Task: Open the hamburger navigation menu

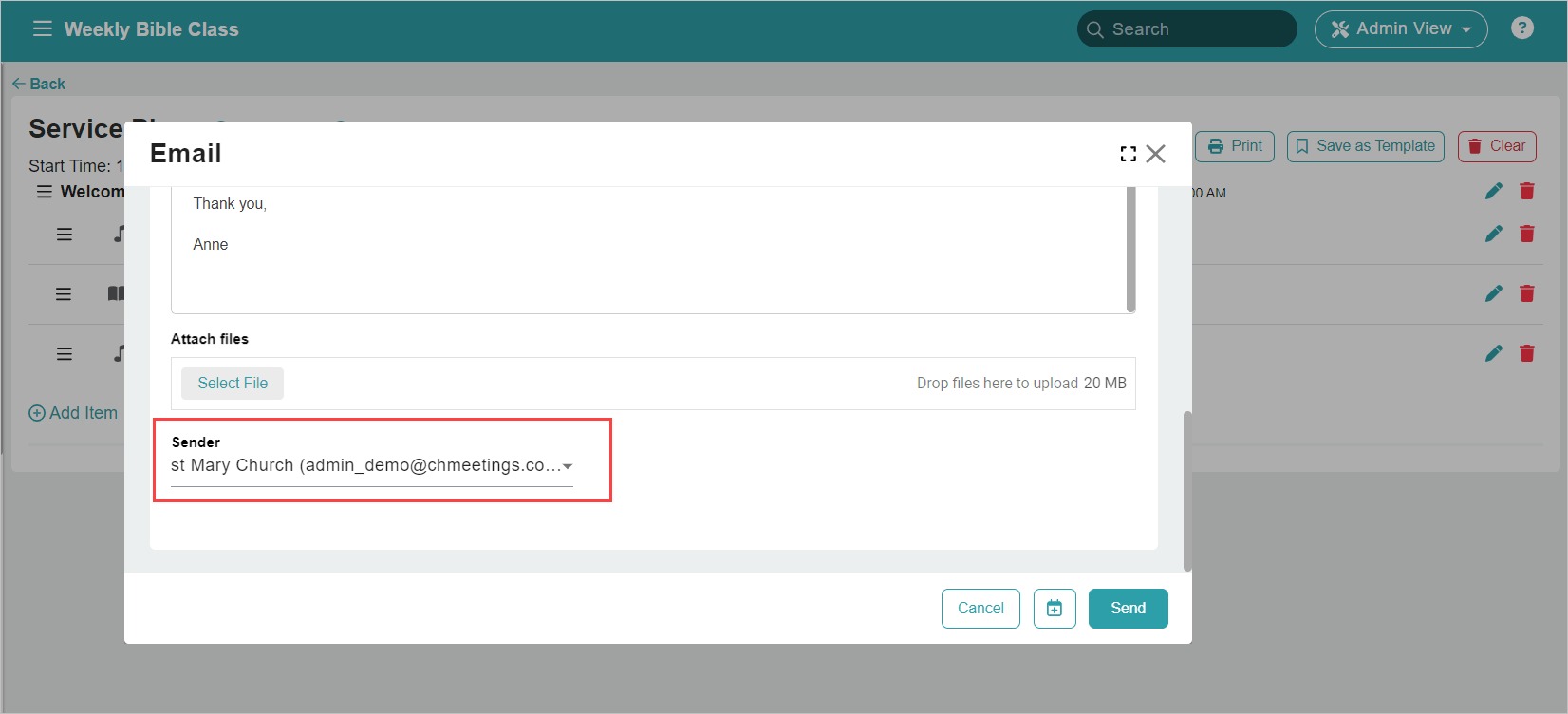Action: pos(42,28)
